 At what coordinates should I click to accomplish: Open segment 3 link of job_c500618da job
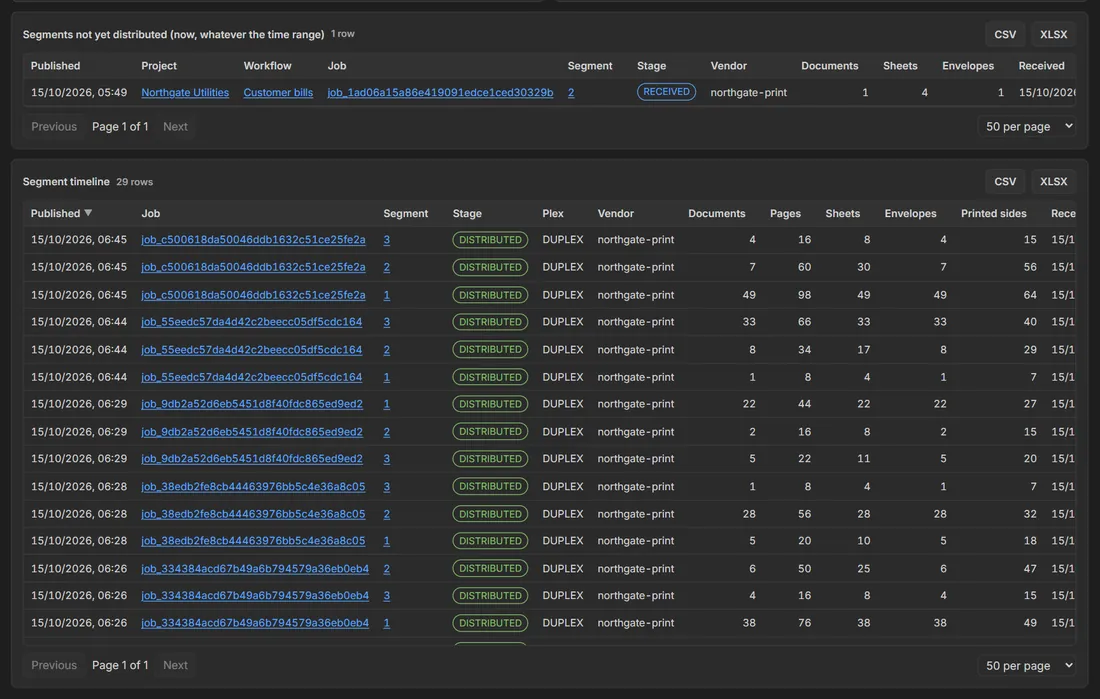click(x=387, y=240)
